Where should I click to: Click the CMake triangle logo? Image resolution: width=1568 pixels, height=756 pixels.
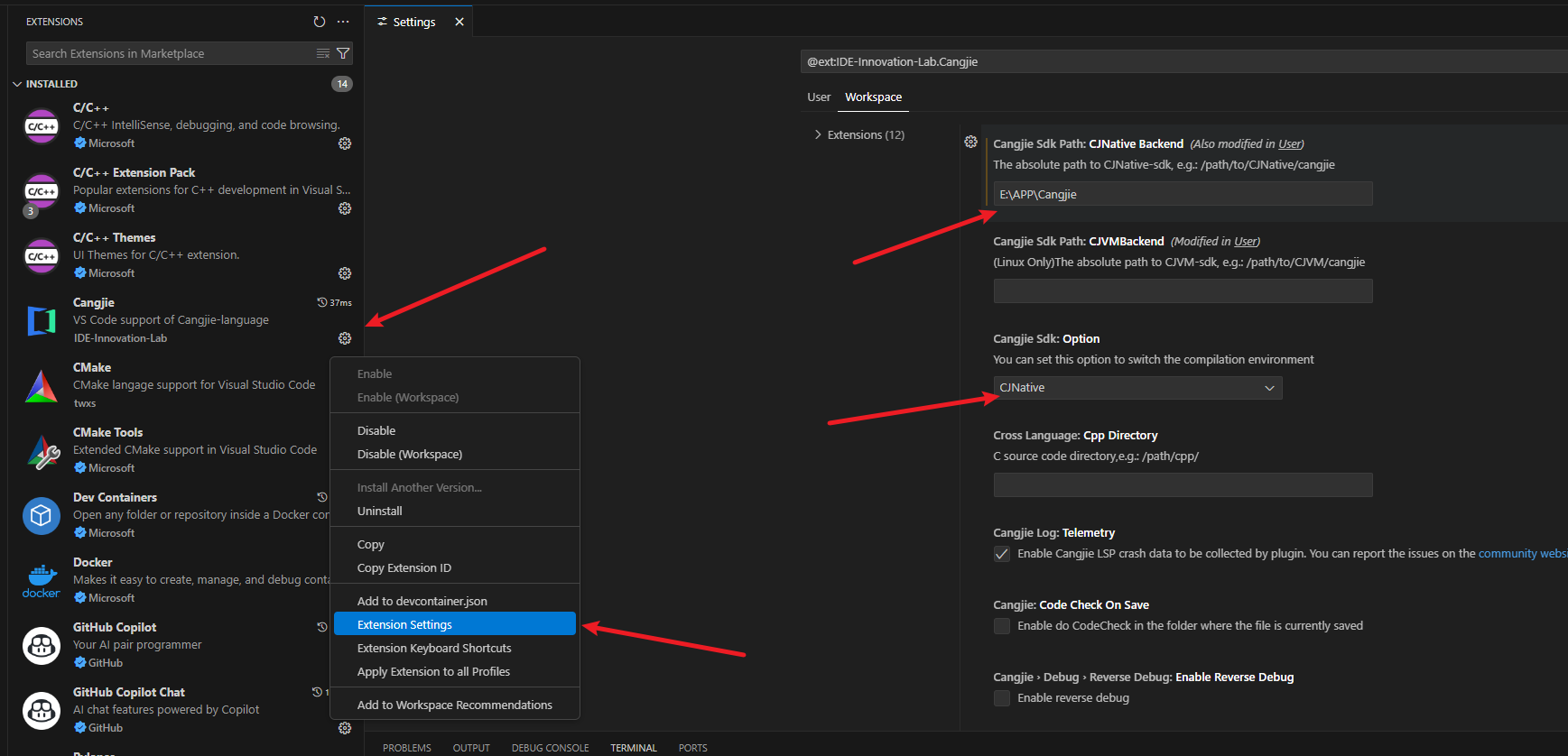click(42, 386)
